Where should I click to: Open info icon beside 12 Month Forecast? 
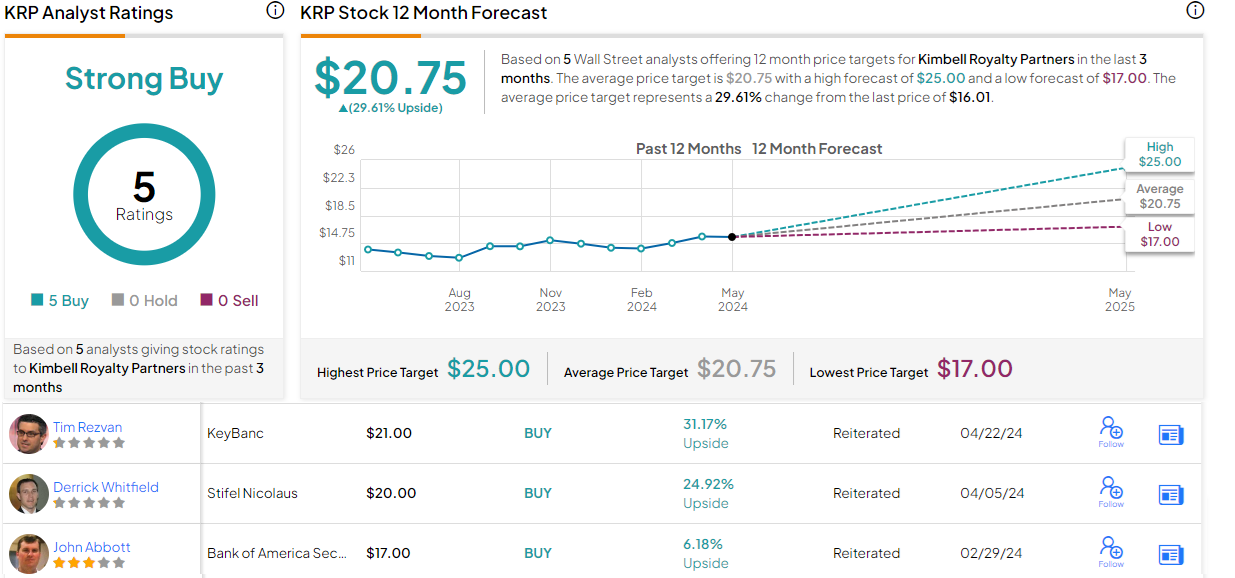pyautogui.click(x=1194, y=11)
